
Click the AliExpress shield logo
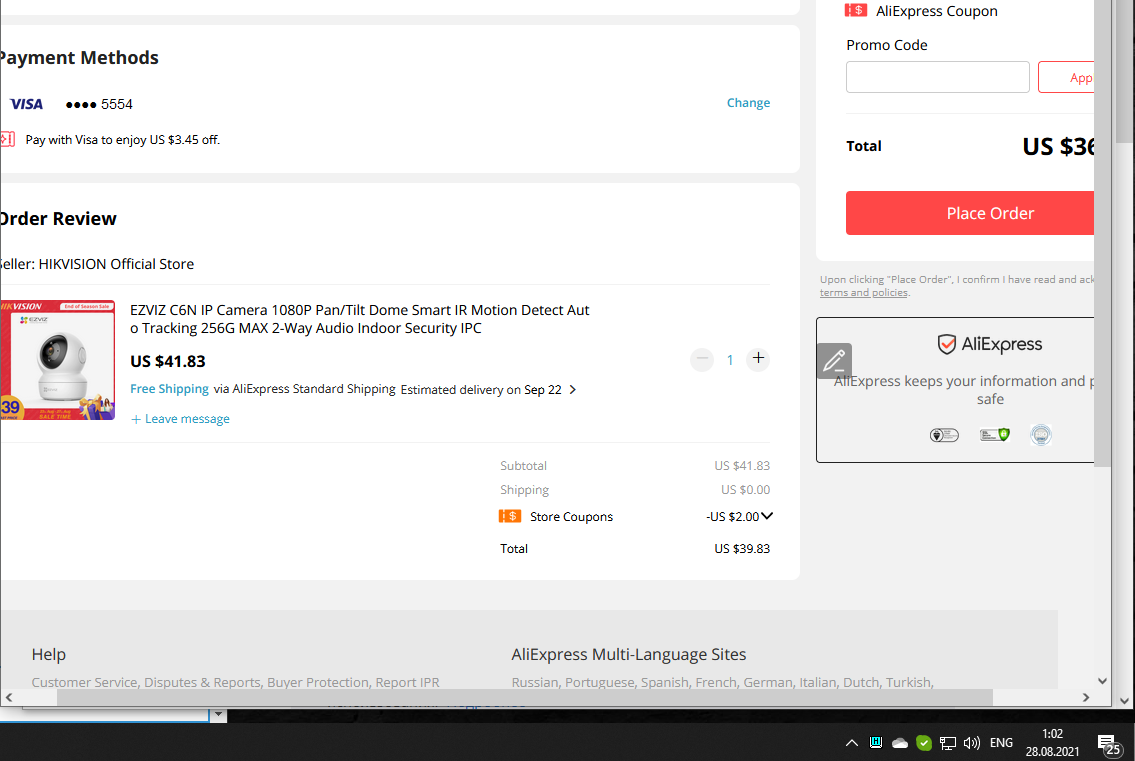pyautogui.click(x=946, y=344)
